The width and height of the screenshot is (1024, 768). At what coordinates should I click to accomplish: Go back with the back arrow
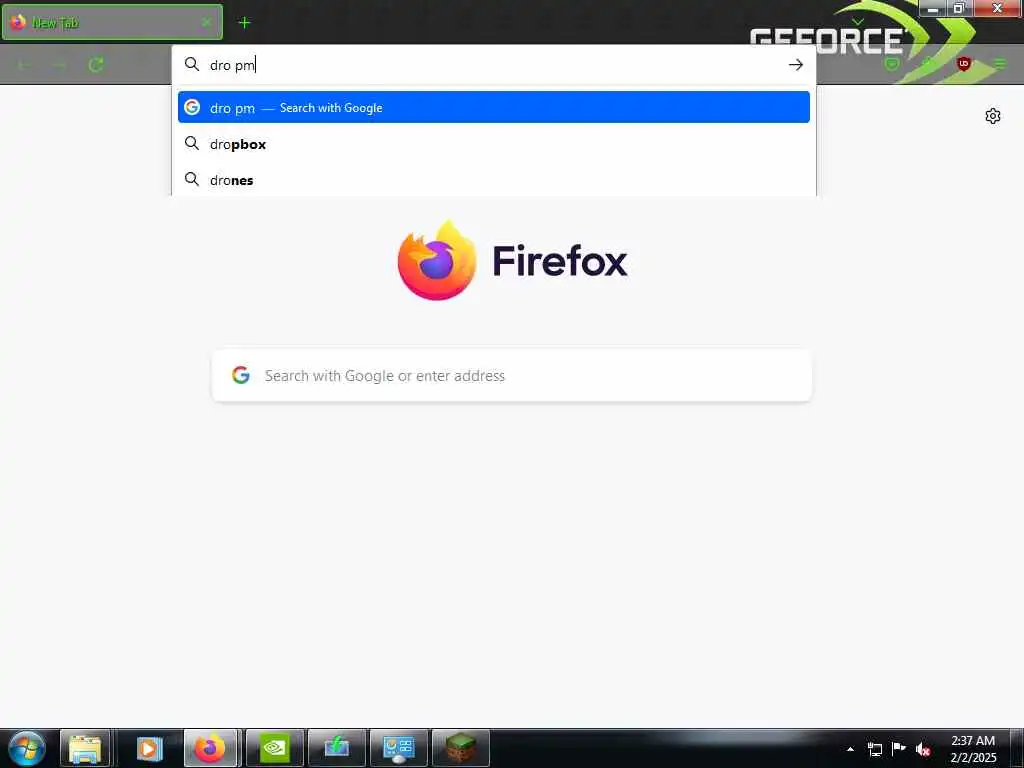tap(25, 65)
